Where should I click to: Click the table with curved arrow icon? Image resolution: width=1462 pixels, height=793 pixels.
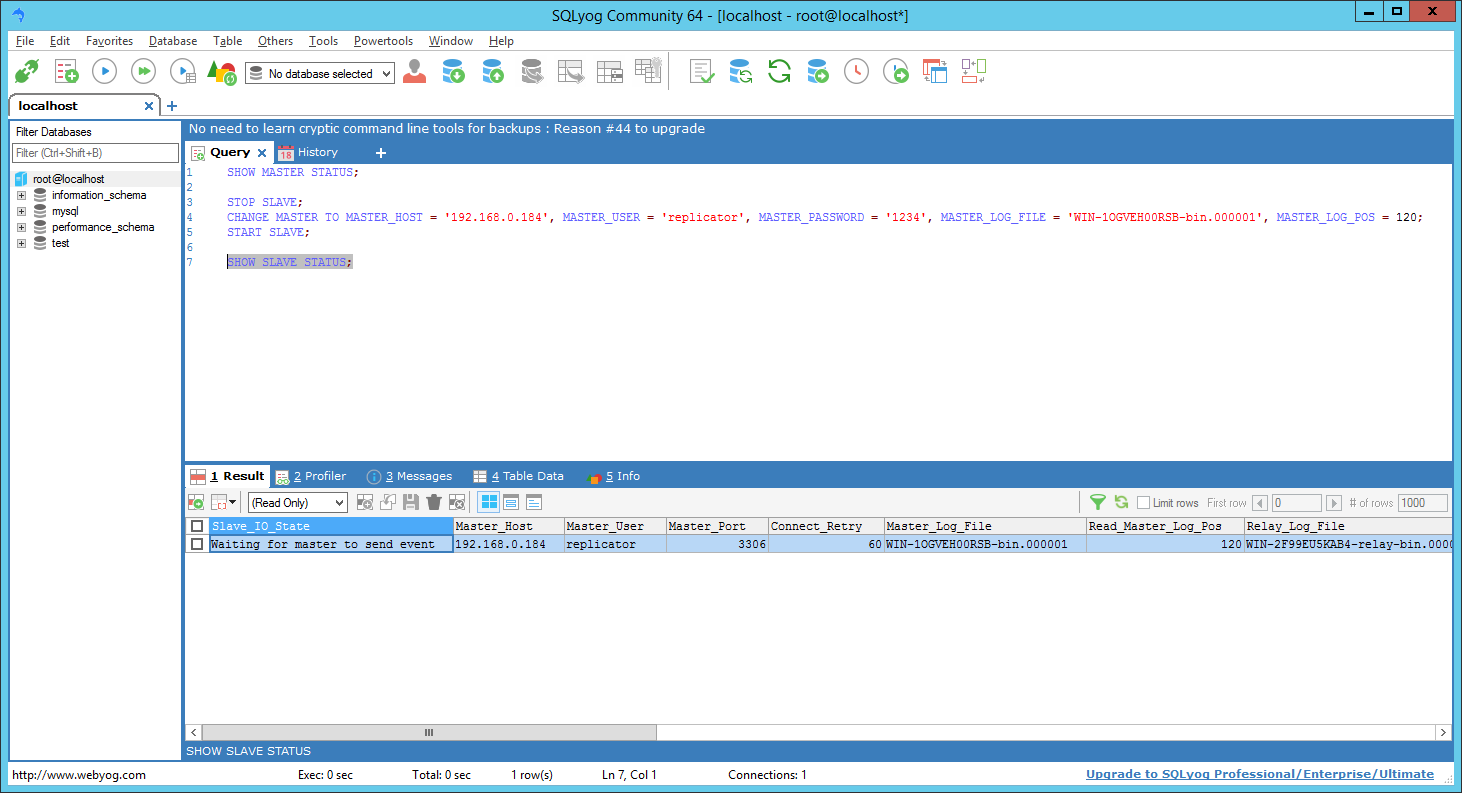(570, 72)
